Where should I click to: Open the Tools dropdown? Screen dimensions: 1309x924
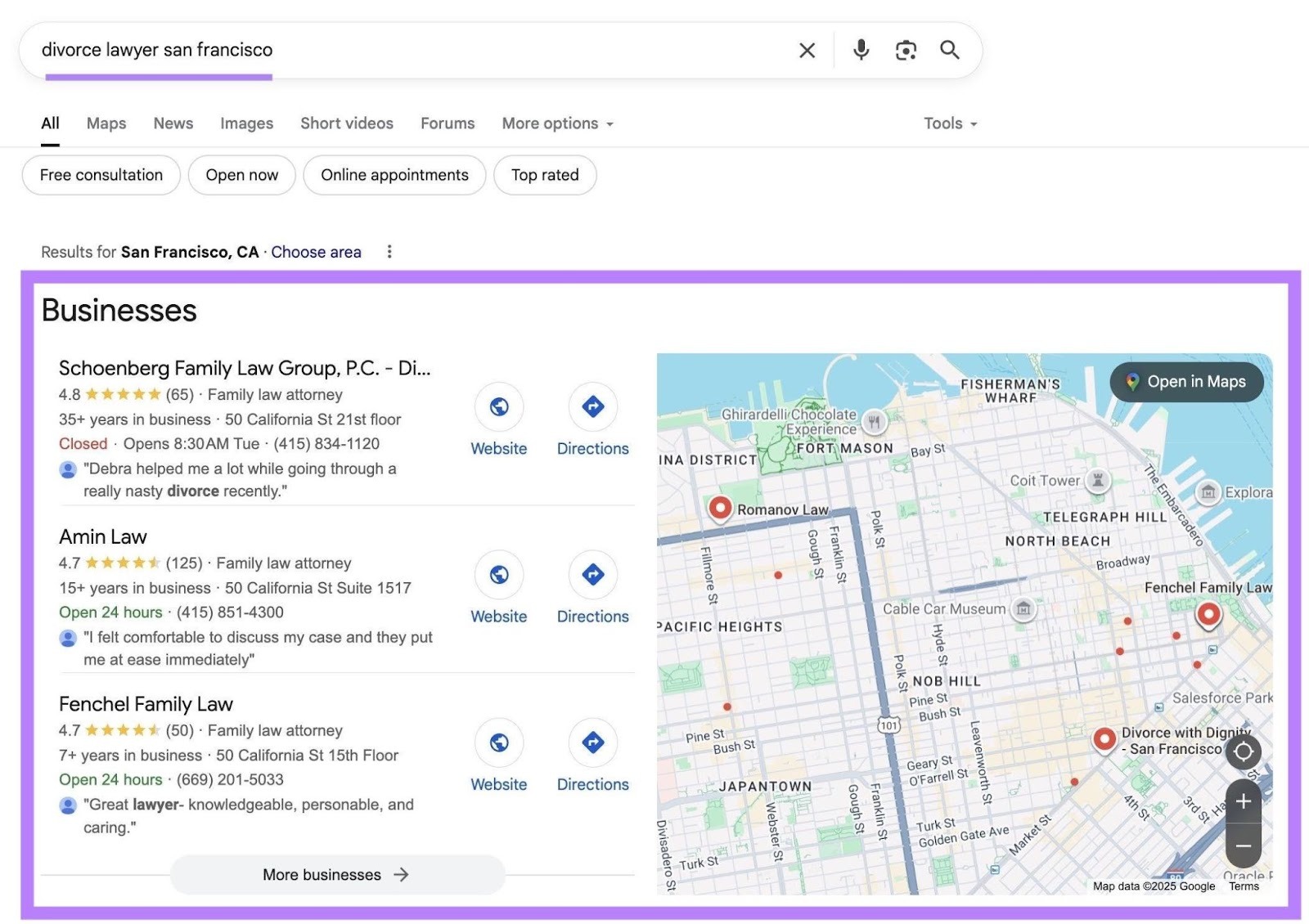949,123
